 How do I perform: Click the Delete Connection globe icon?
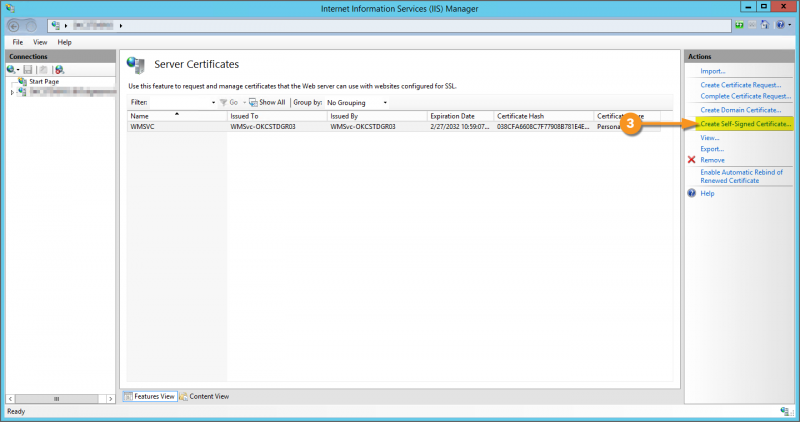pos(59,69)
